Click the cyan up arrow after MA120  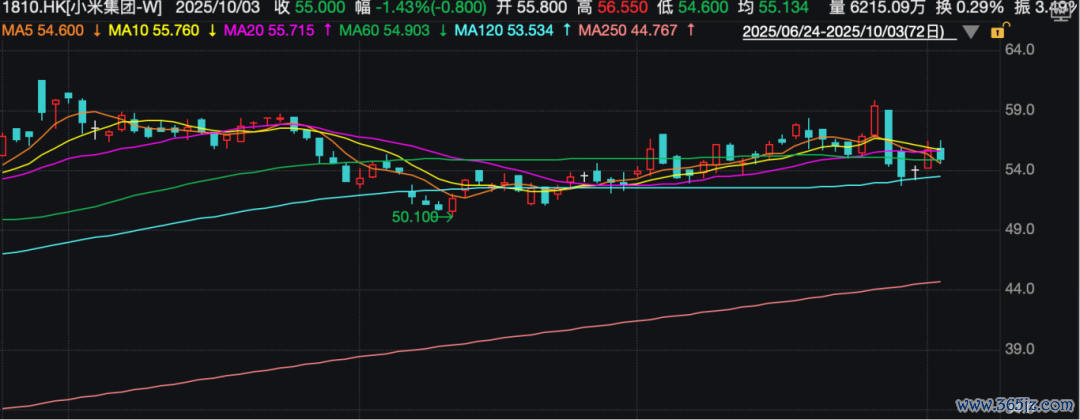567,31
